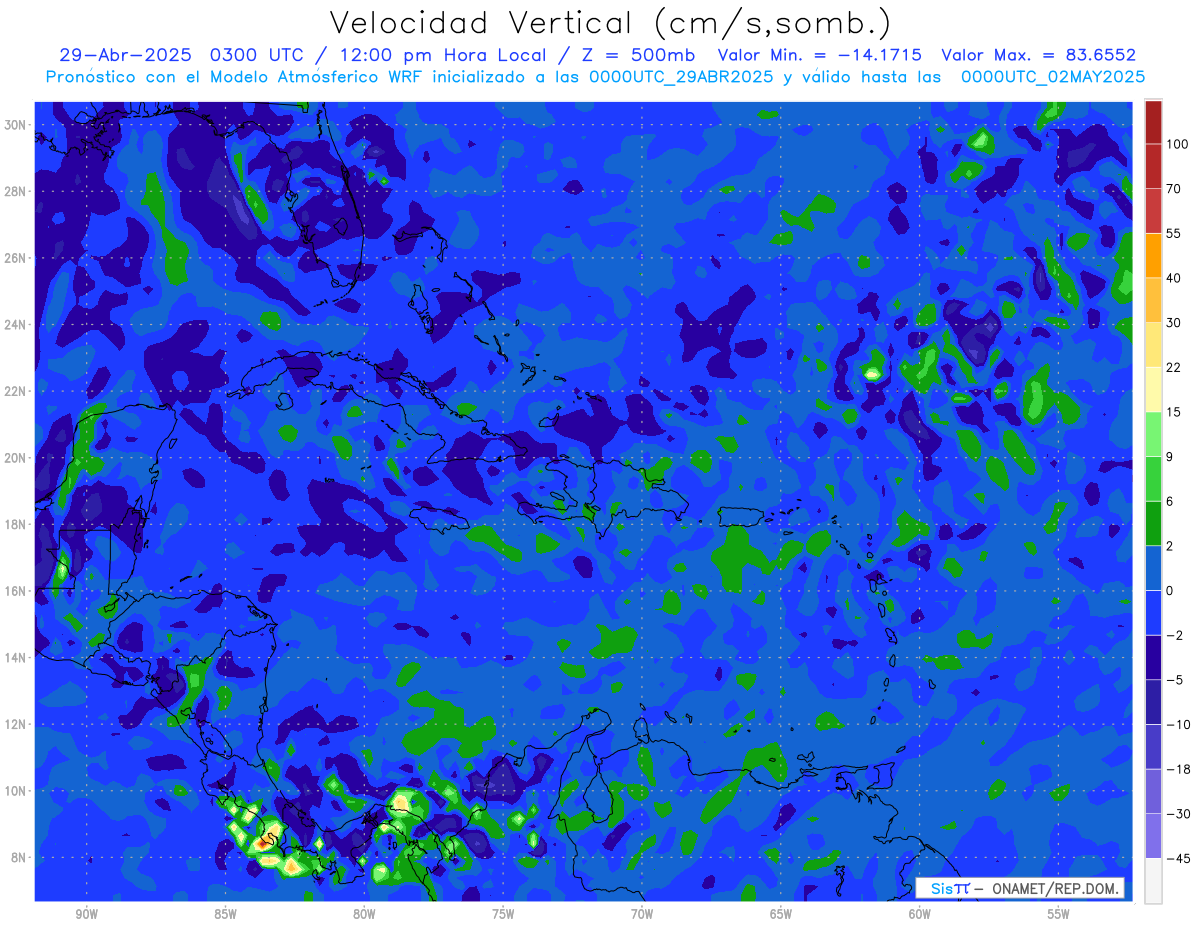The image size is (1200, 927).
Task: Click the longitude label "60W"
Action: (920, 914)
